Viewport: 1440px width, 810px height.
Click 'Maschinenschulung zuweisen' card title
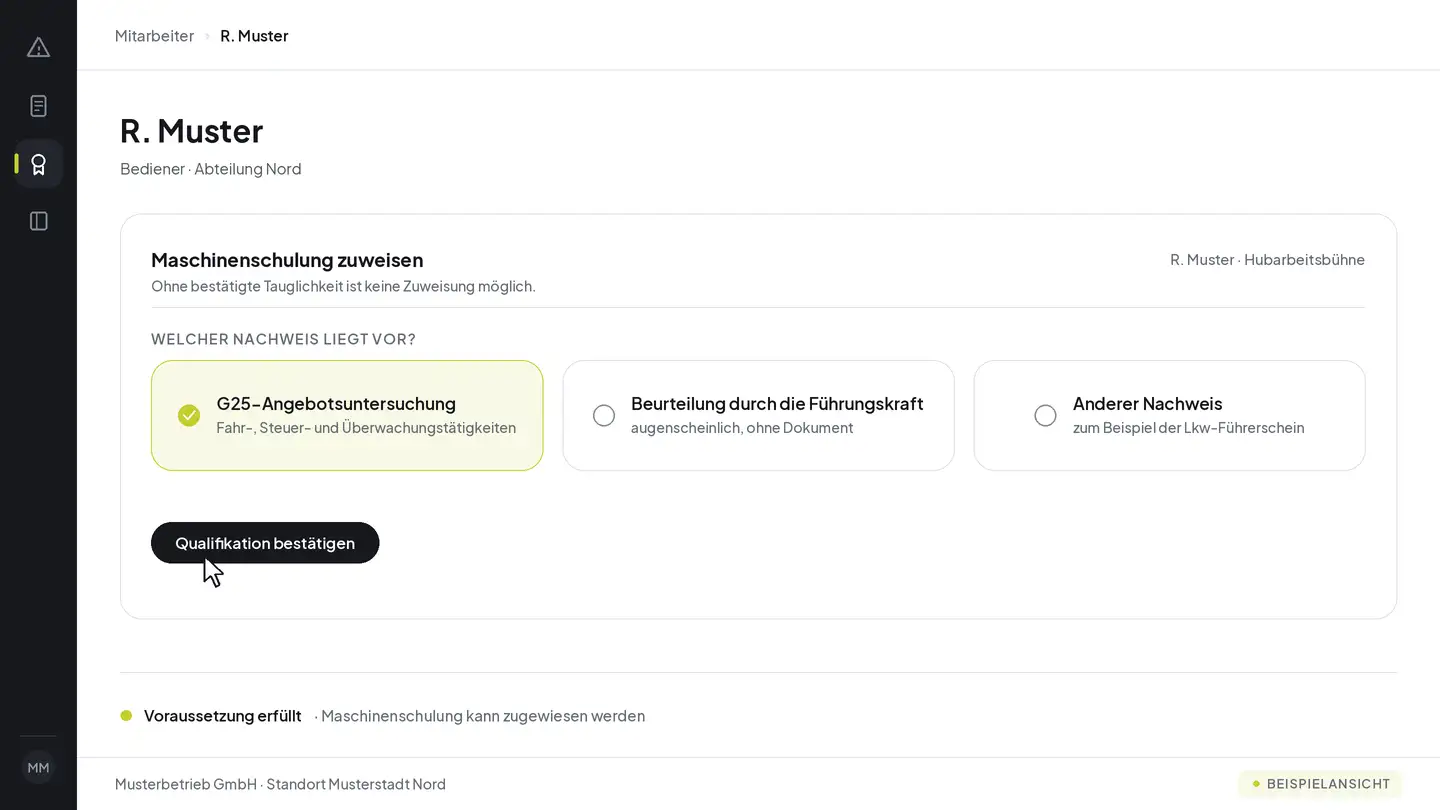coord(287,260)
